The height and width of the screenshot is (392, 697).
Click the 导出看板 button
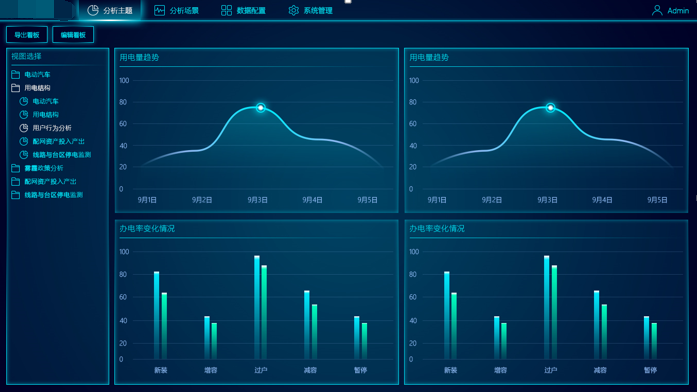pos(27,35)
